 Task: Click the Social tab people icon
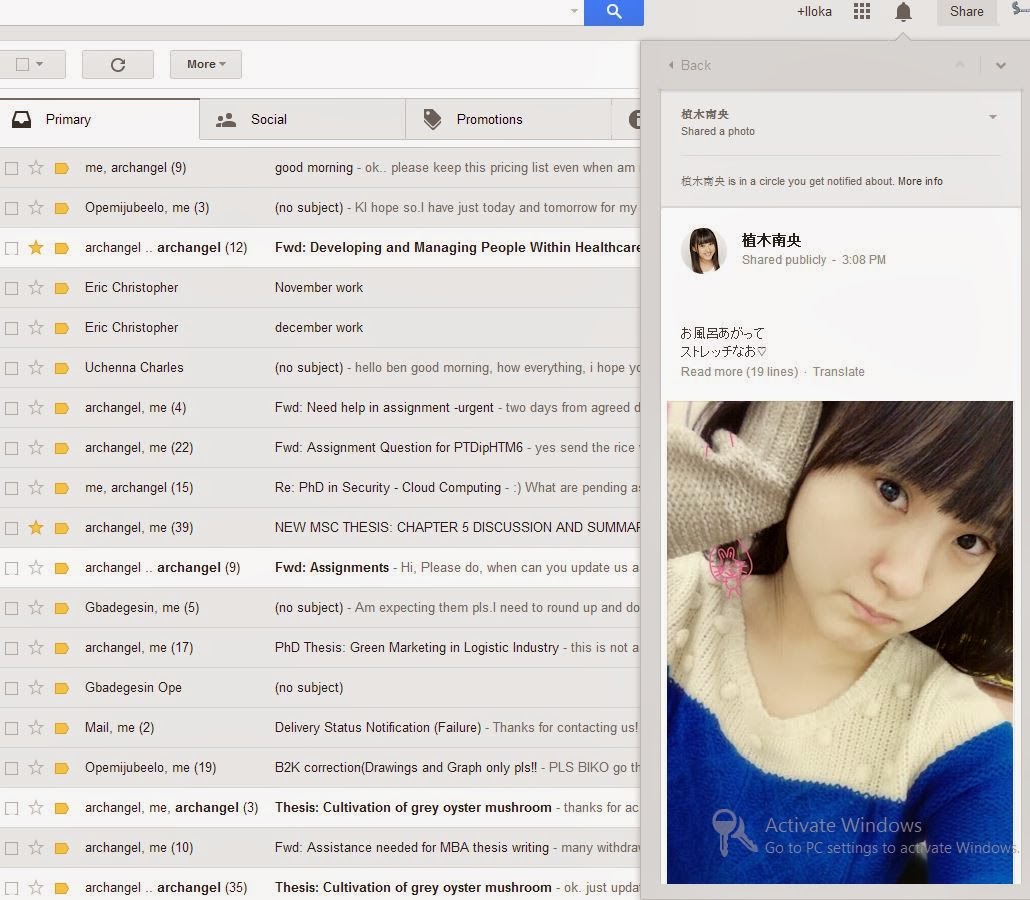(226, 120)
